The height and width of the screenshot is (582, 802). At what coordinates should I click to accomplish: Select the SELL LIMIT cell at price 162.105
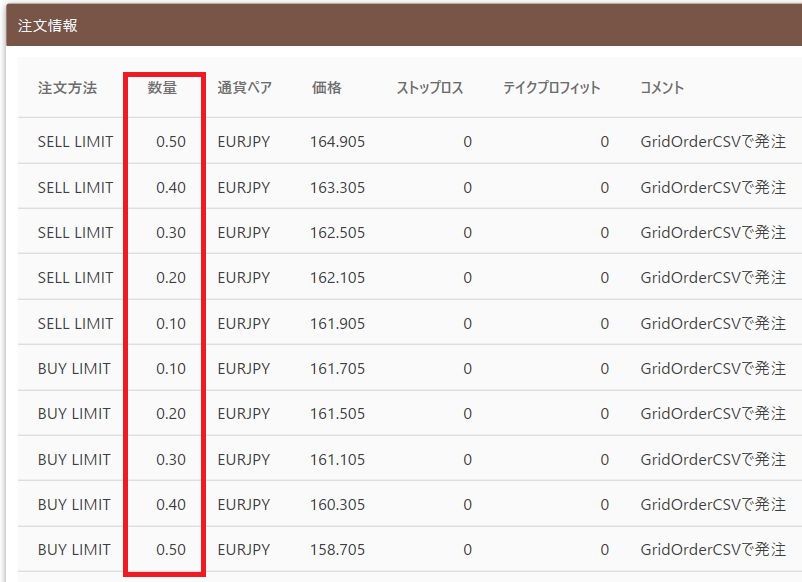(x=75, y=278)
